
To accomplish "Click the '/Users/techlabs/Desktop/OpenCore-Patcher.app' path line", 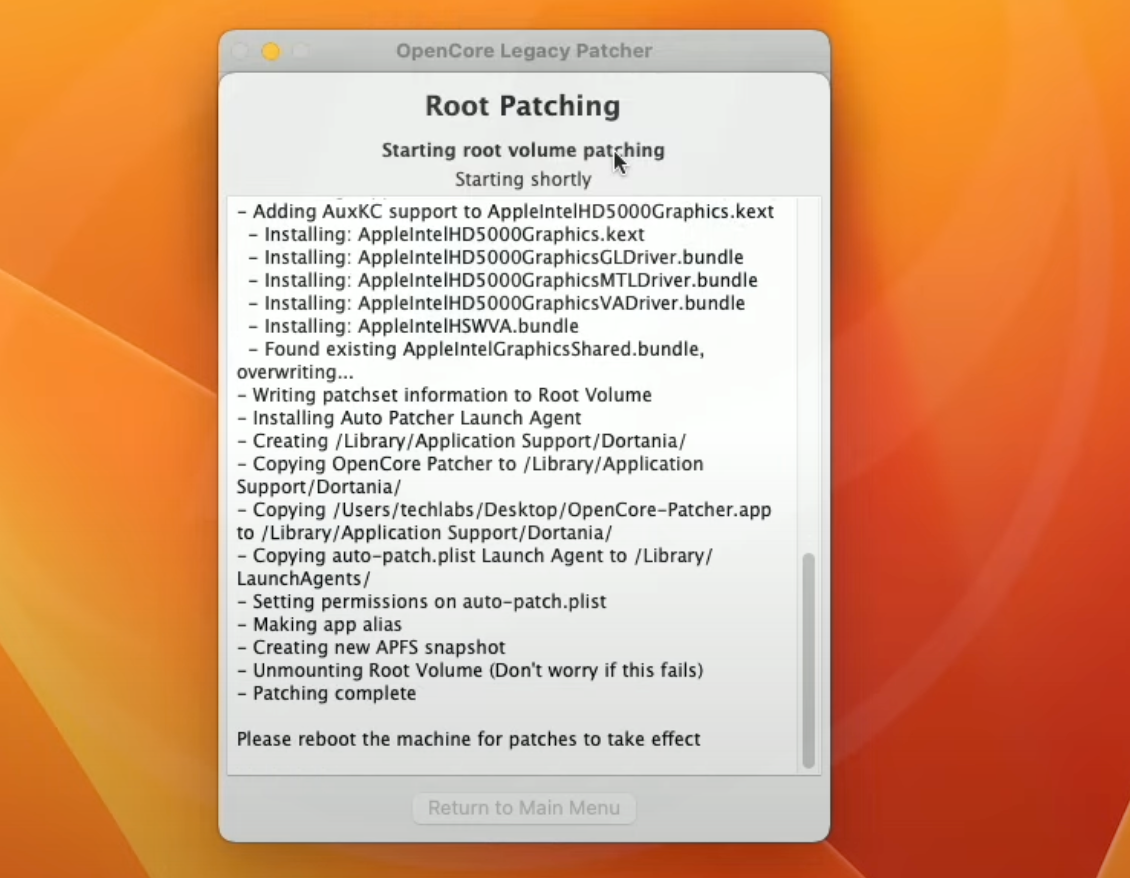I will coord(504,521).
